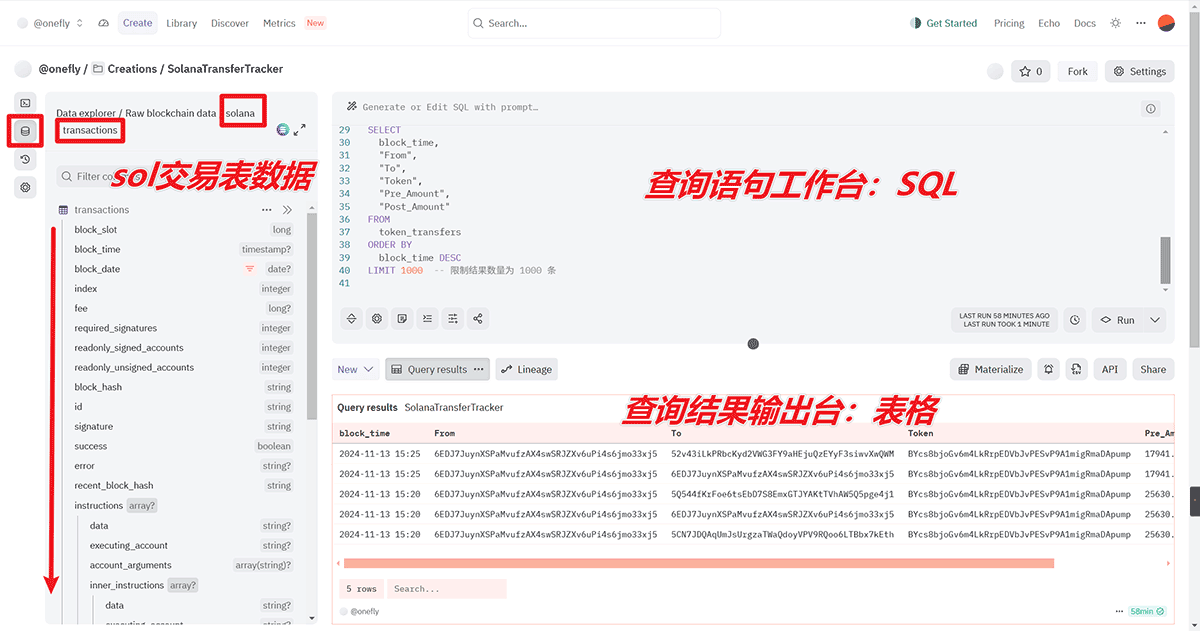Expand the data explorer with diagonal arrows icon
The image size is (1200, 631).
(298, 130)
